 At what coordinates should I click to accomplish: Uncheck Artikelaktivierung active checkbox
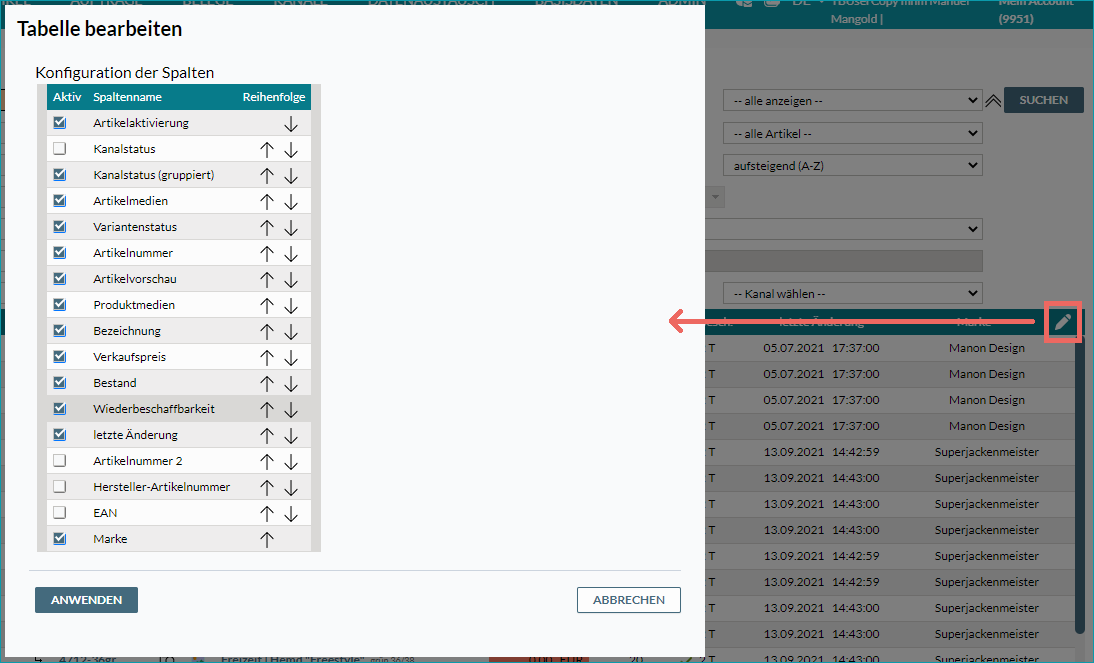pos(60,123)
